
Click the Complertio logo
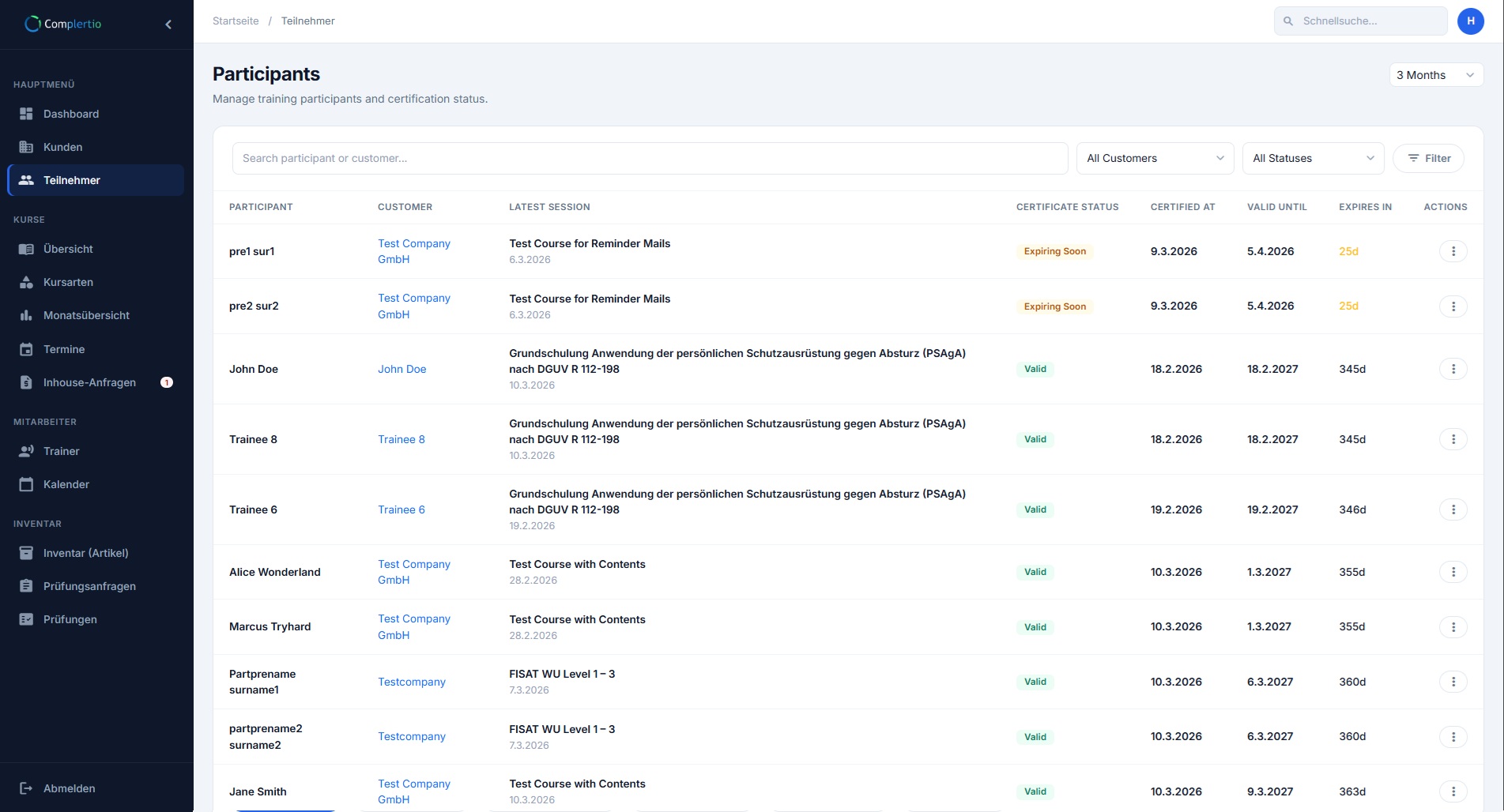63,24
